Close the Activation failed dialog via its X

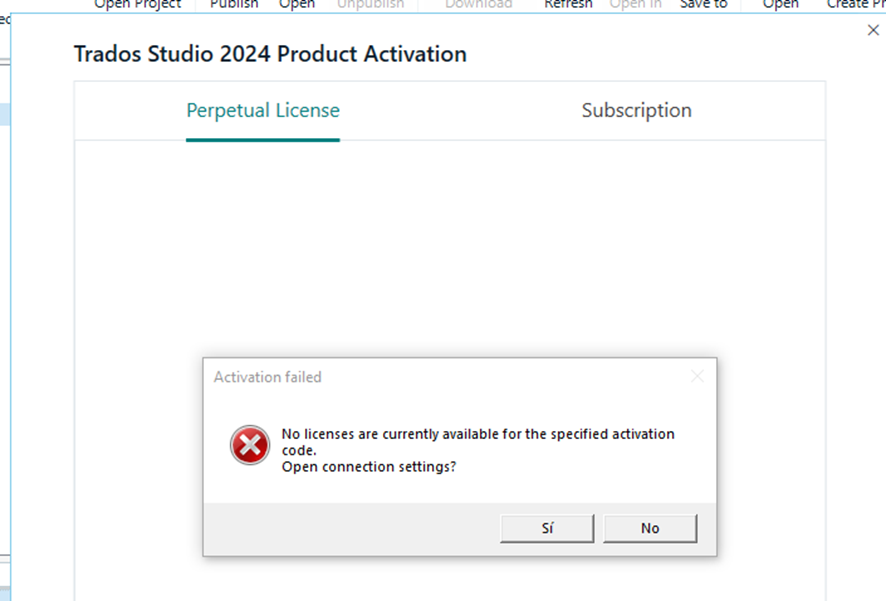pos(697,376)
